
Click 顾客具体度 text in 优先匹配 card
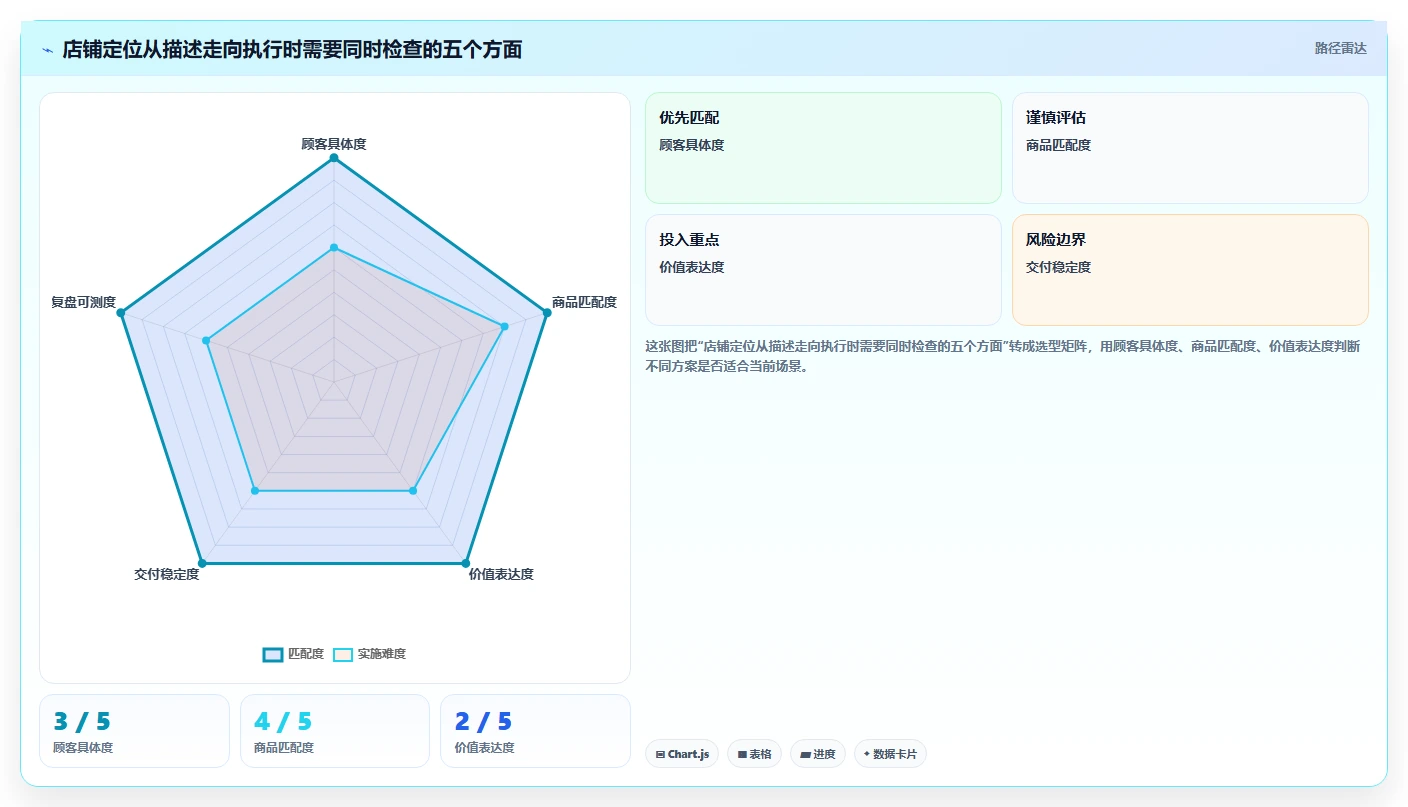[691, 145]
